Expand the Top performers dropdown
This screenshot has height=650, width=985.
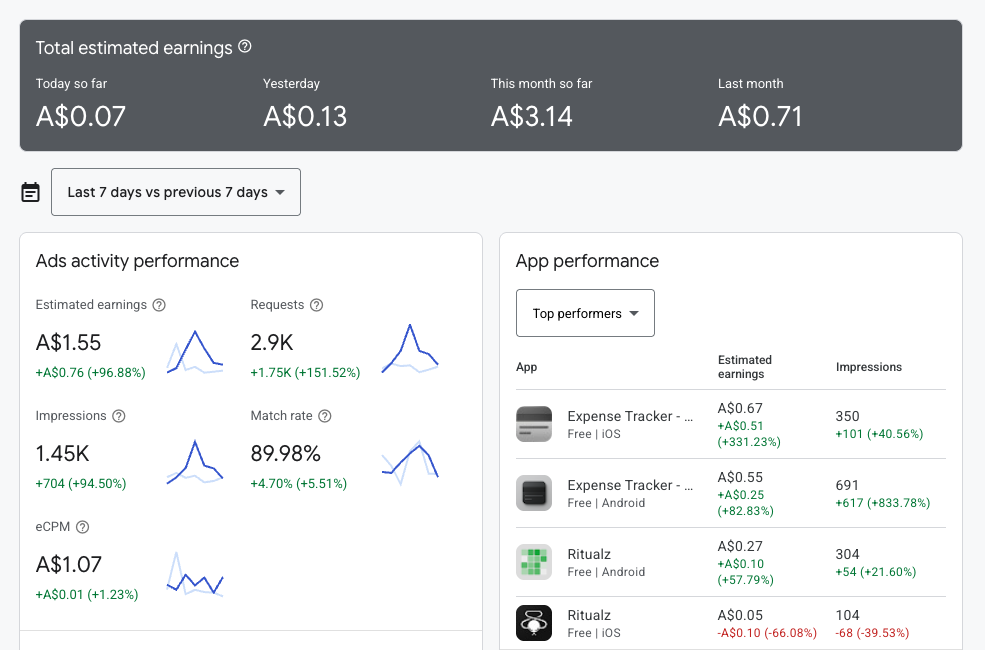[585, 313]
